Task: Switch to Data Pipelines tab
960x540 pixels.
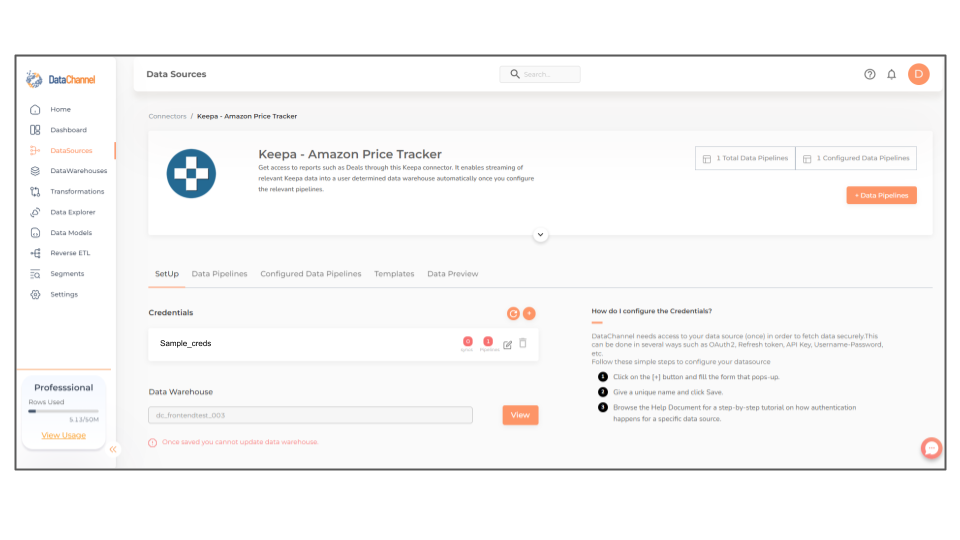Action: pos(219,274)
